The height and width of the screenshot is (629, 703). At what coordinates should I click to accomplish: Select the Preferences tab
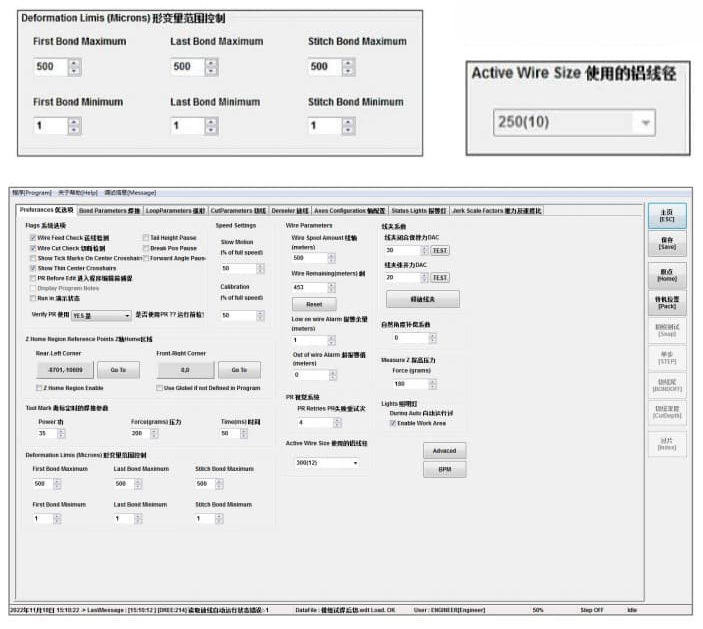tap(47, 210)
